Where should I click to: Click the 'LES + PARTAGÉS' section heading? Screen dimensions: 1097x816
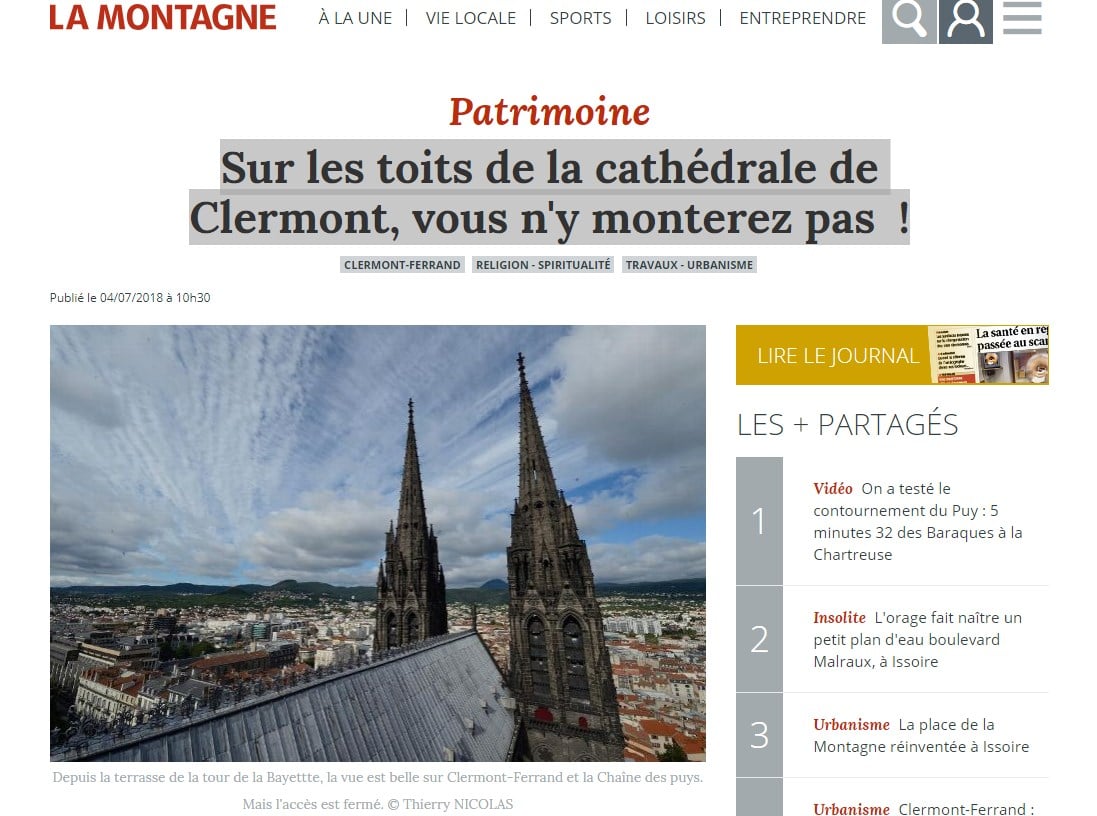point(847,425)
